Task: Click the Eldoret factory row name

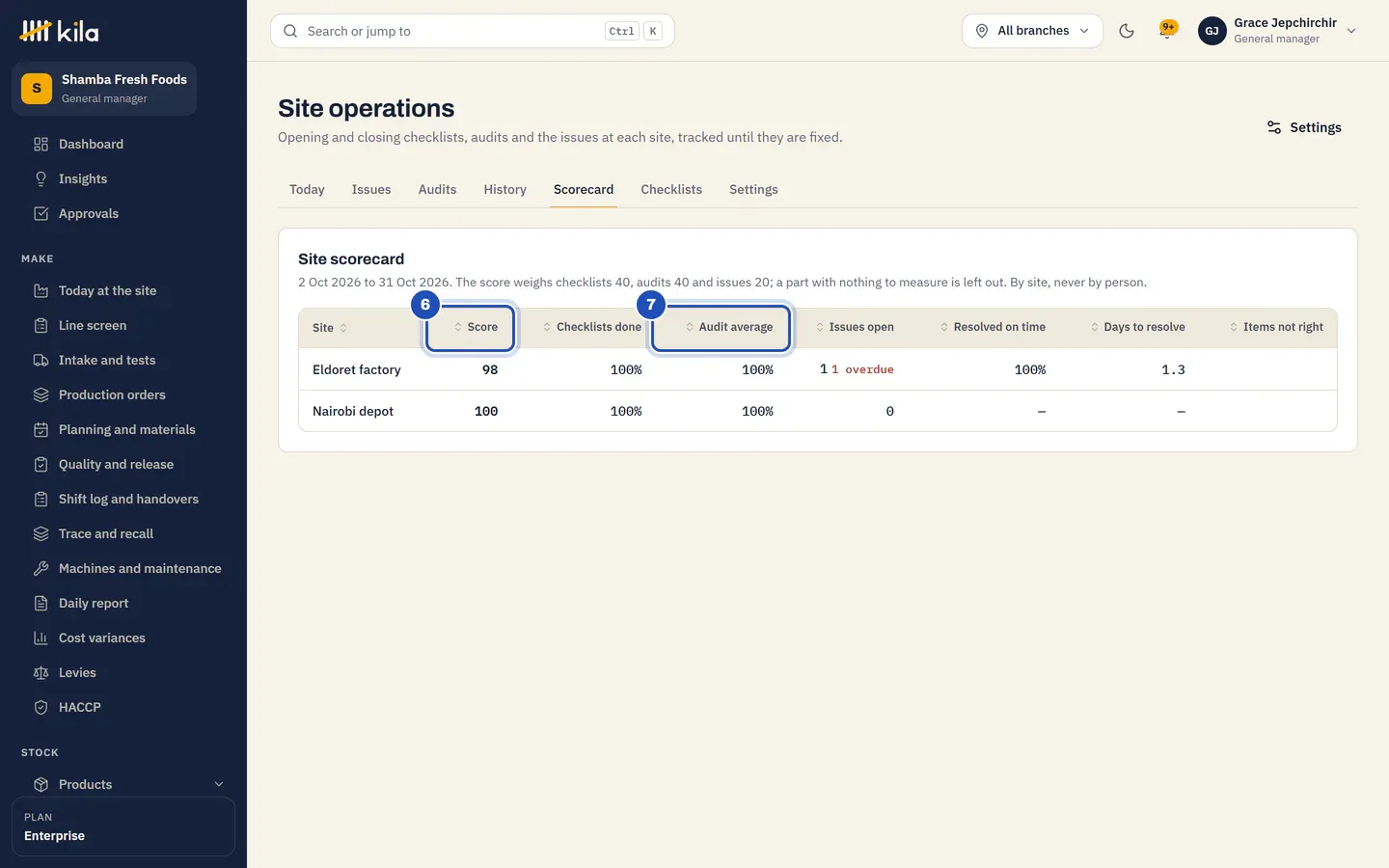Action: [x=357, y=369]
